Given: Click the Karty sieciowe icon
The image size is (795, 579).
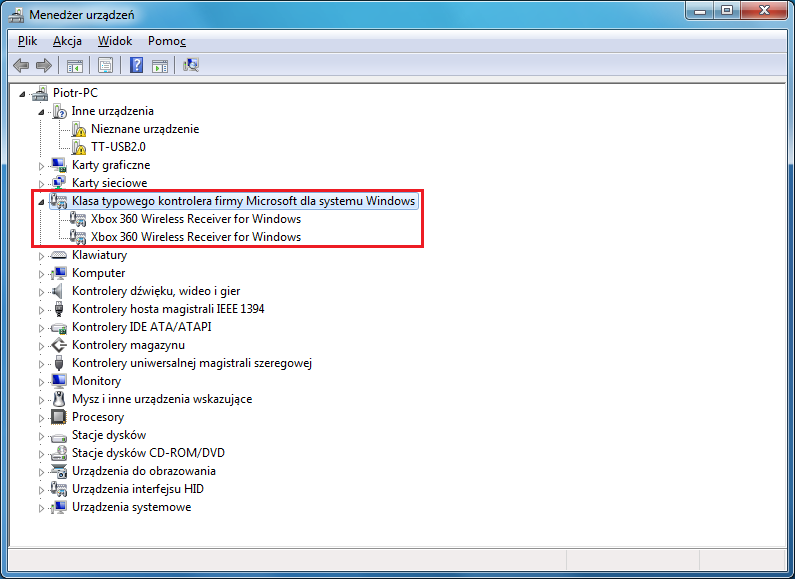Looking at the screenshot, I should (x=59, y=183).
